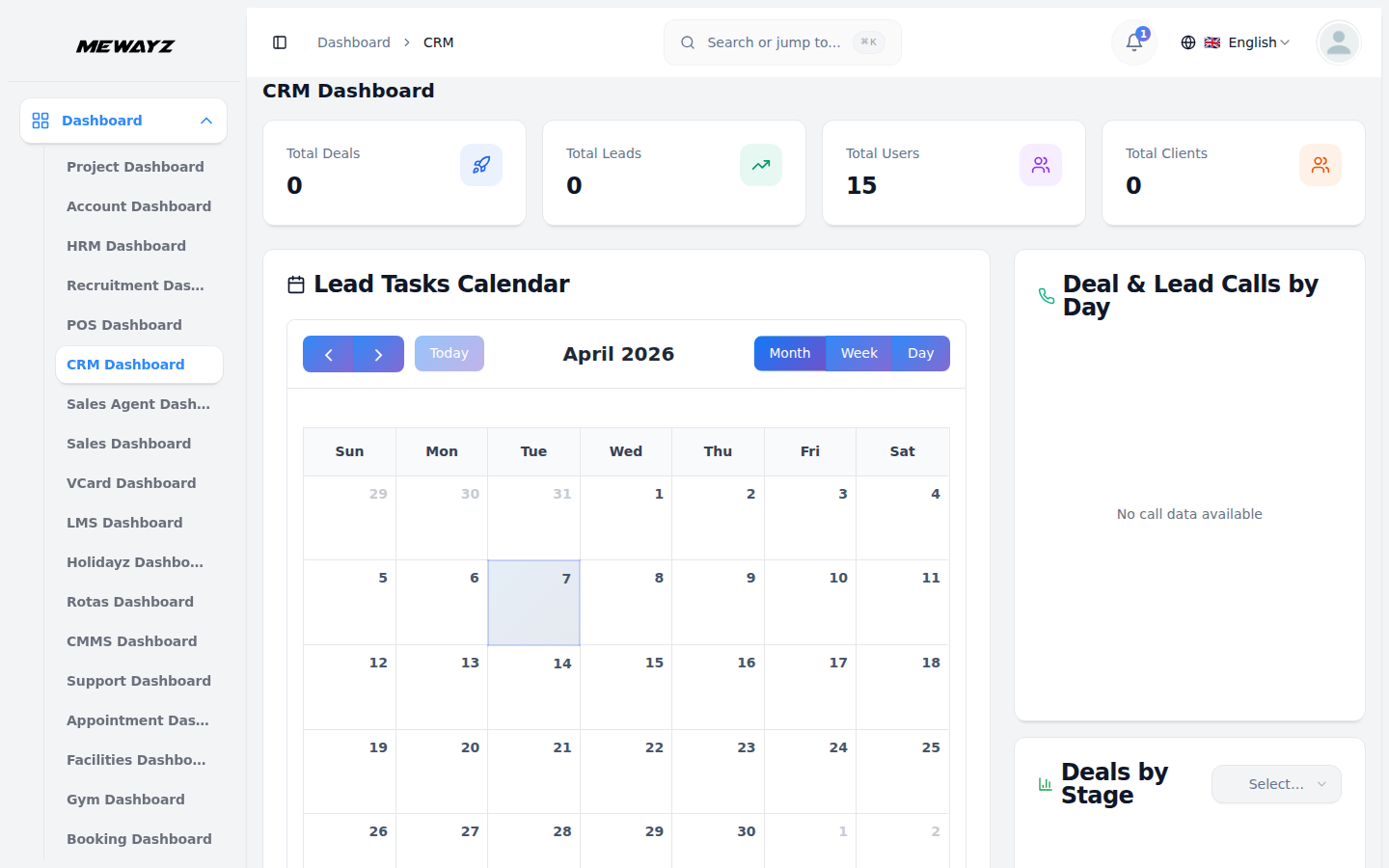Open the HRM Dashboard from the sidebar
This screenshot has width=1389, height=868.
[126, 246]
